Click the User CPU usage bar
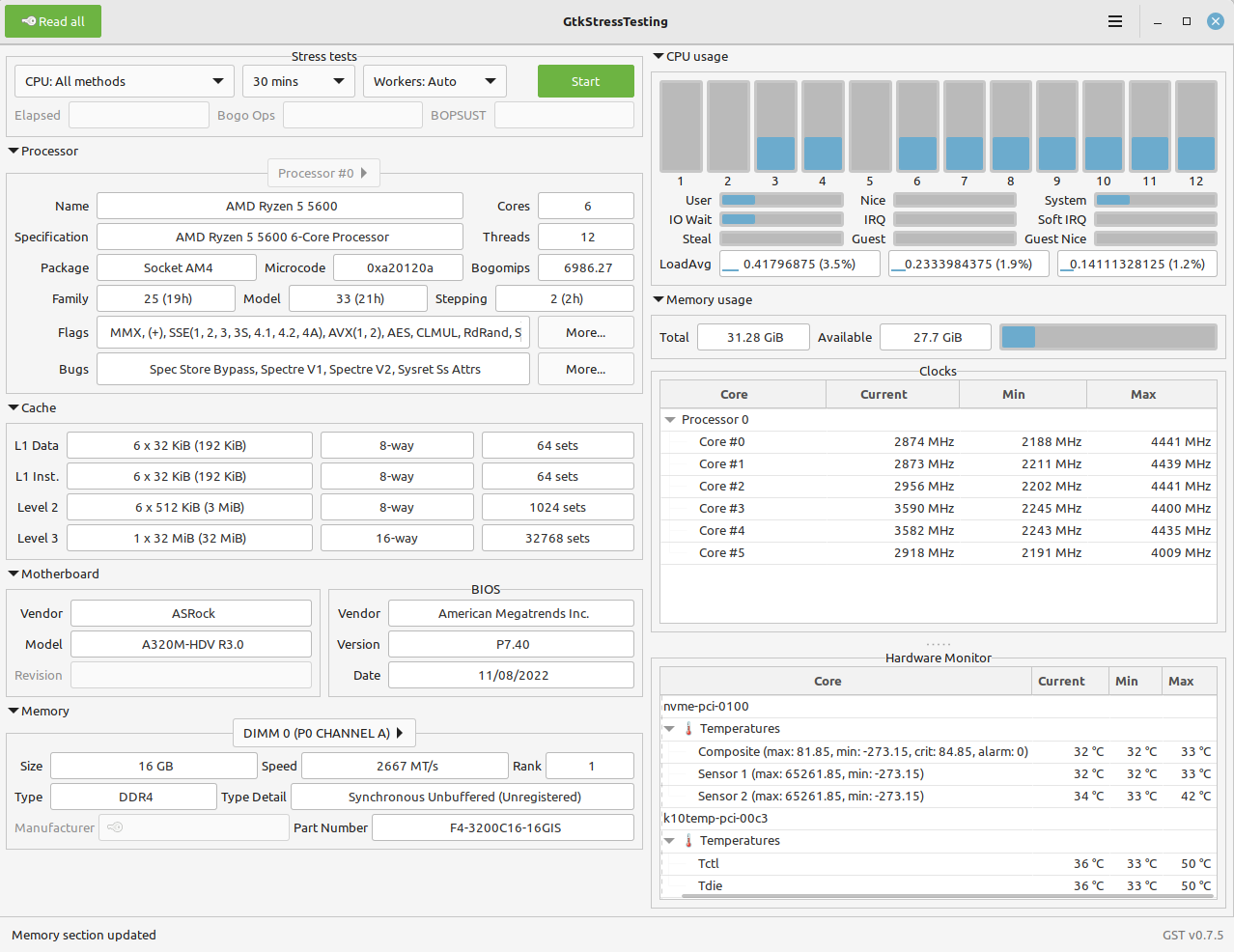Viewport: 1234px width, 952px height. [x=781, y=200]
